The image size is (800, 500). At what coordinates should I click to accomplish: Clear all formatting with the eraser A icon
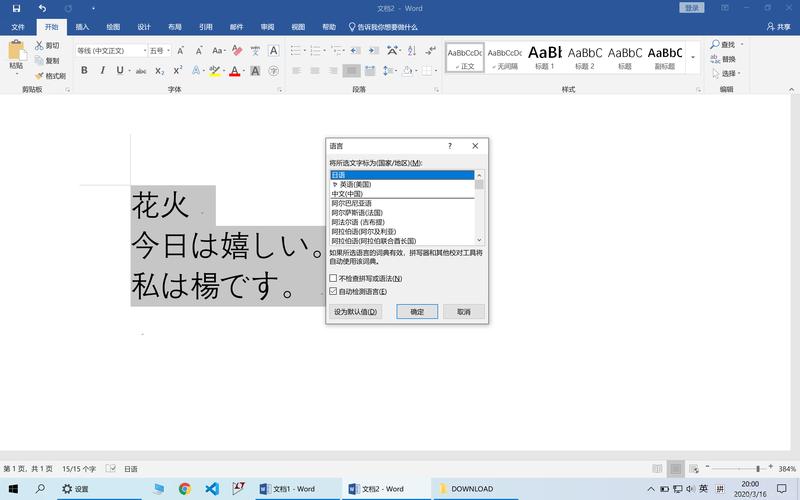(237, 51)
